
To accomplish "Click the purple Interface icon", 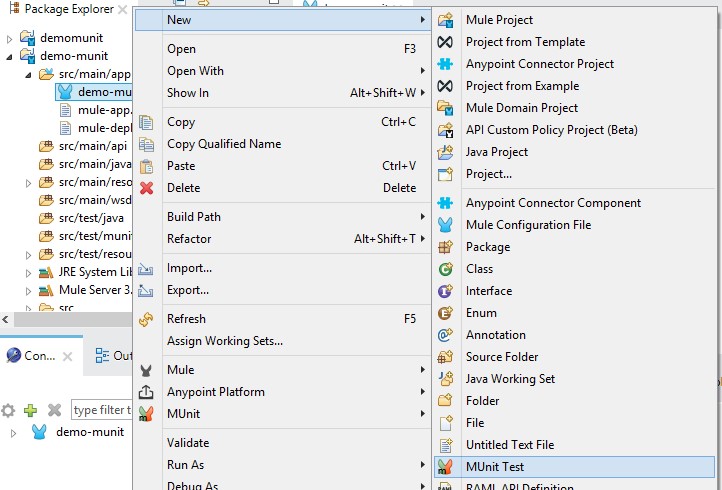I will tap(445, 291).
